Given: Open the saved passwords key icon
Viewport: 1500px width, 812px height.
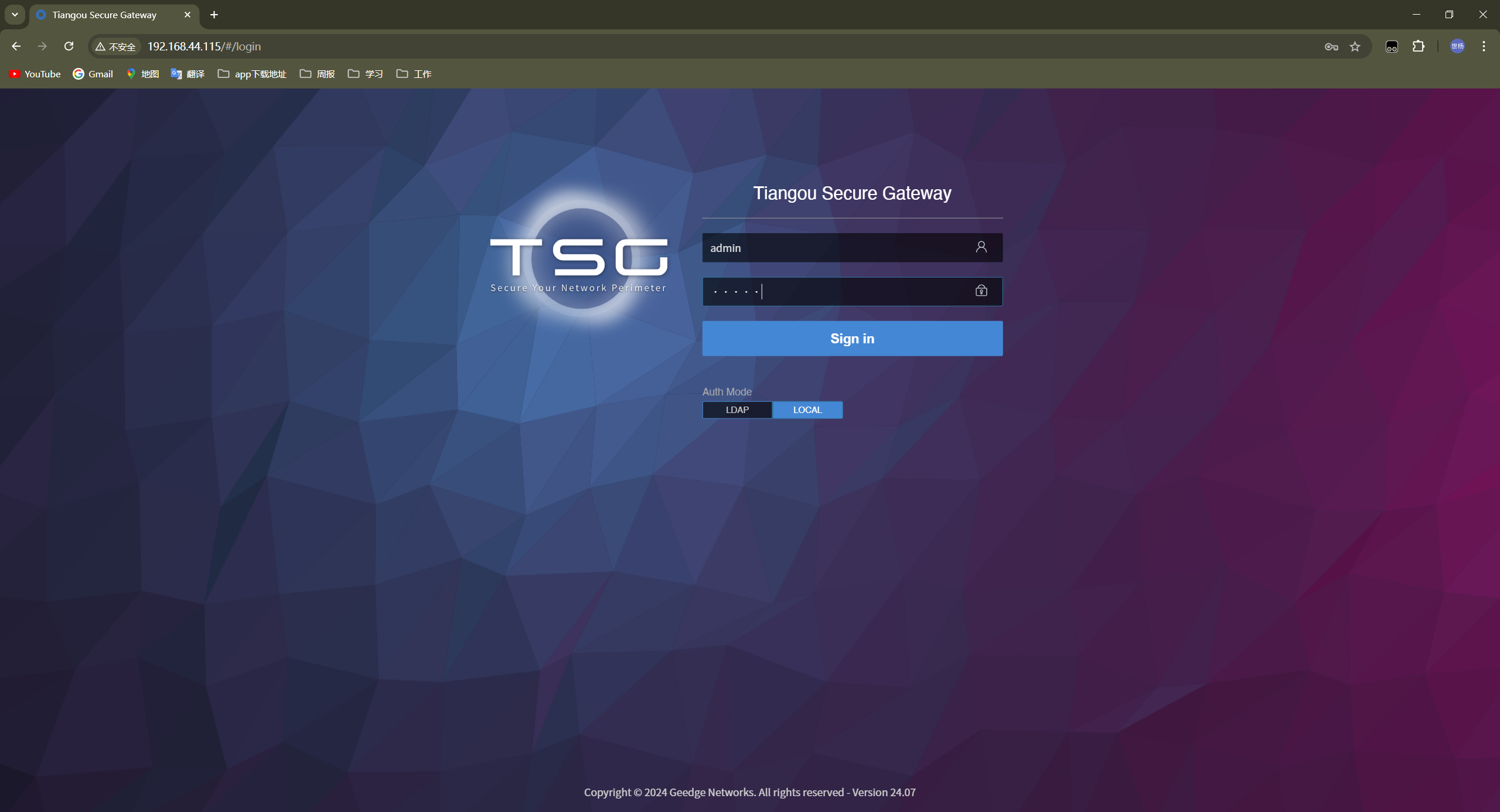Looking at the screenshot, I should tap(1331, 46).
